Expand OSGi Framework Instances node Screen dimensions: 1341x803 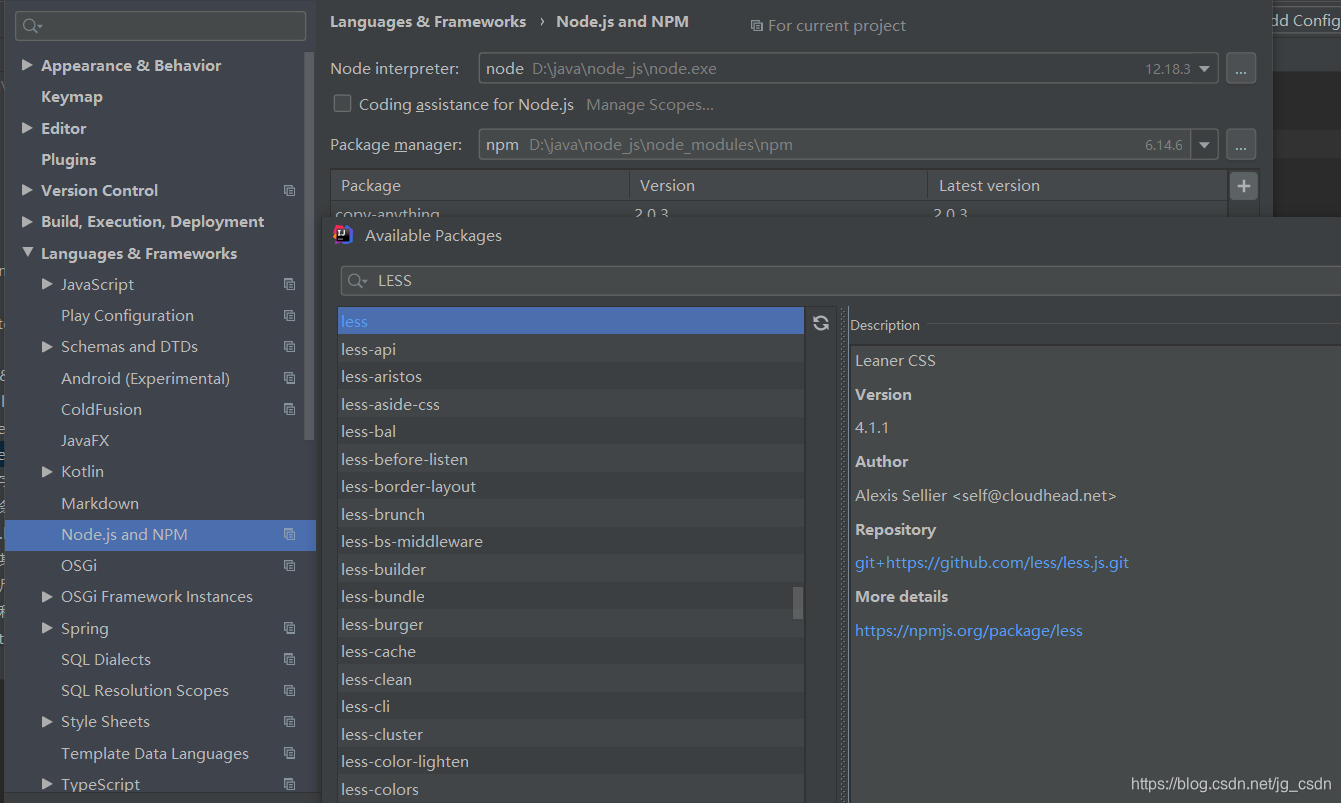coord(47,597)
